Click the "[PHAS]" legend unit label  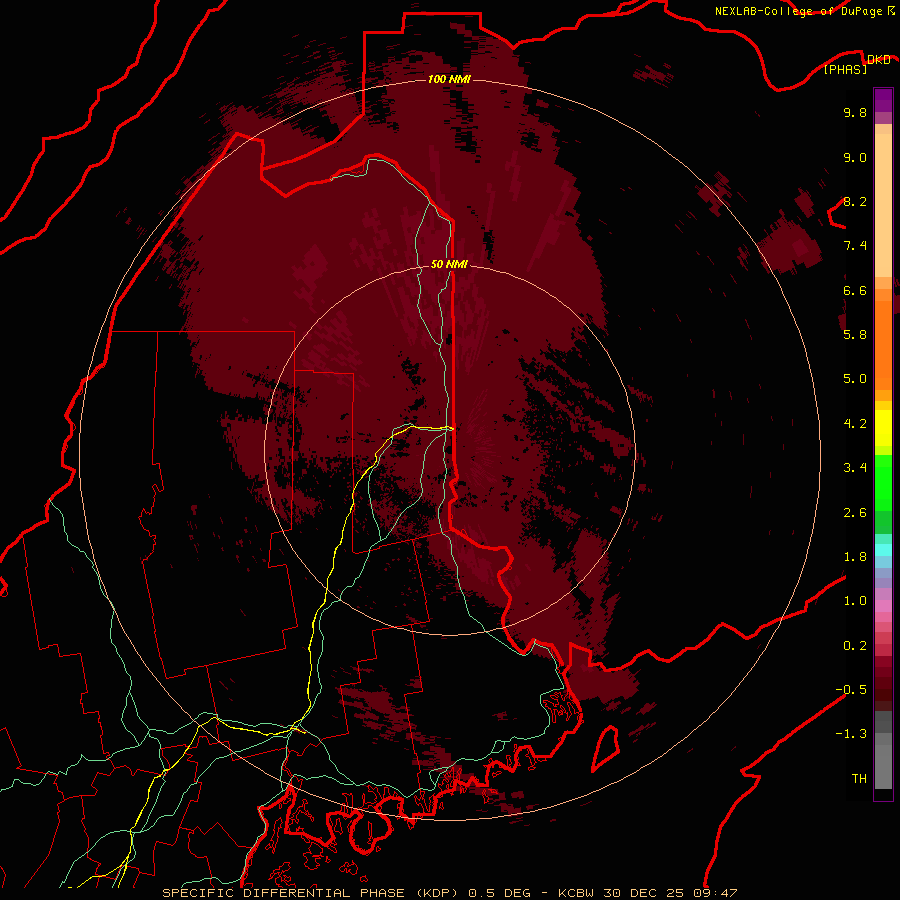click(845, 69)
